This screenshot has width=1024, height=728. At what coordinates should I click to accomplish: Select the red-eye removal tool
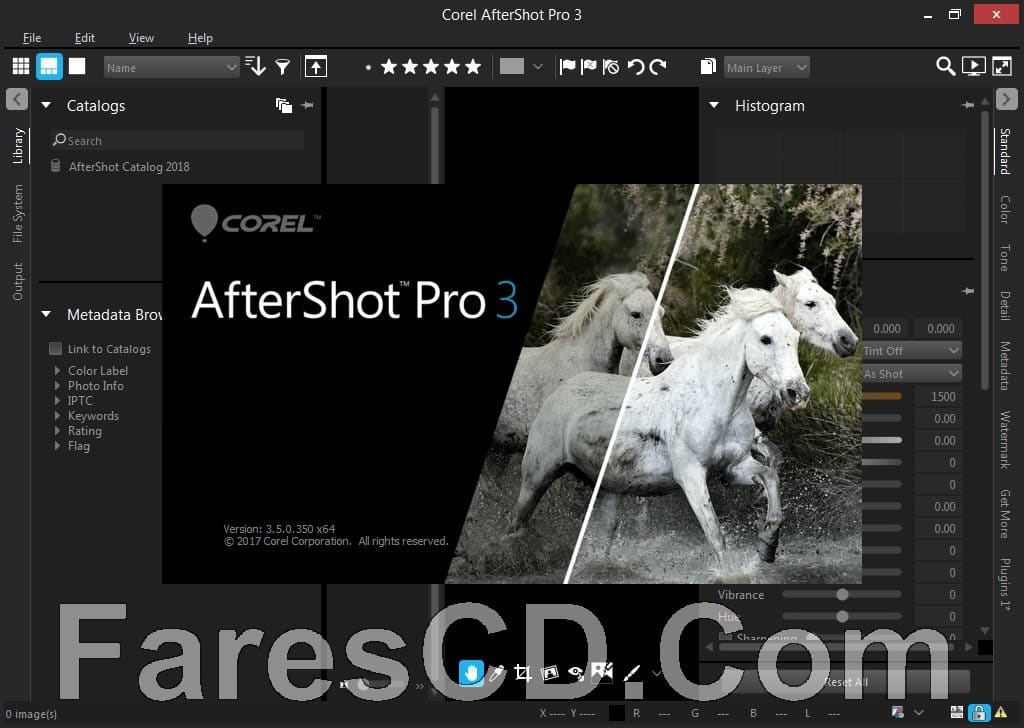(x=576, y=673)
